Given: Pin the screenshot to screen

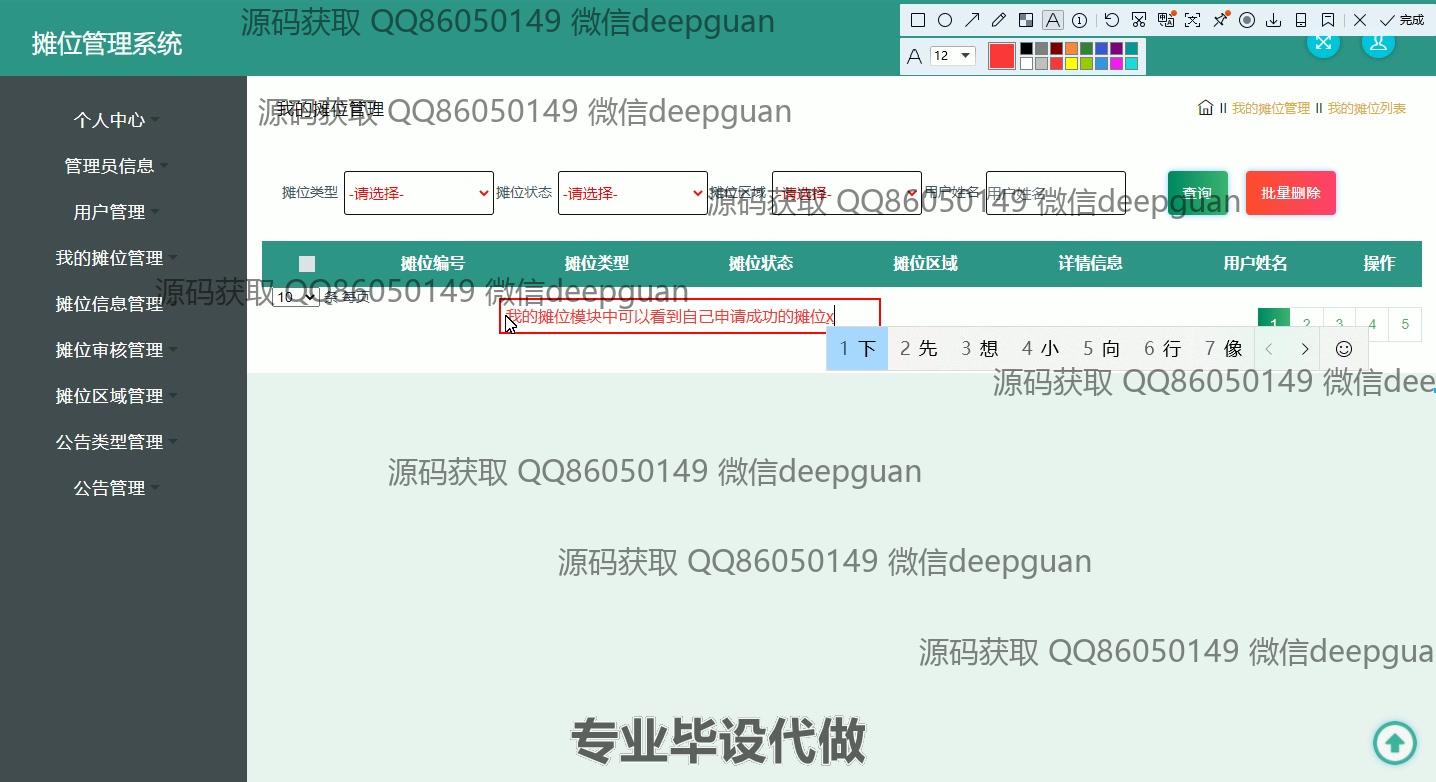Looking at the screenshot, I should [x=1220, y=20].
